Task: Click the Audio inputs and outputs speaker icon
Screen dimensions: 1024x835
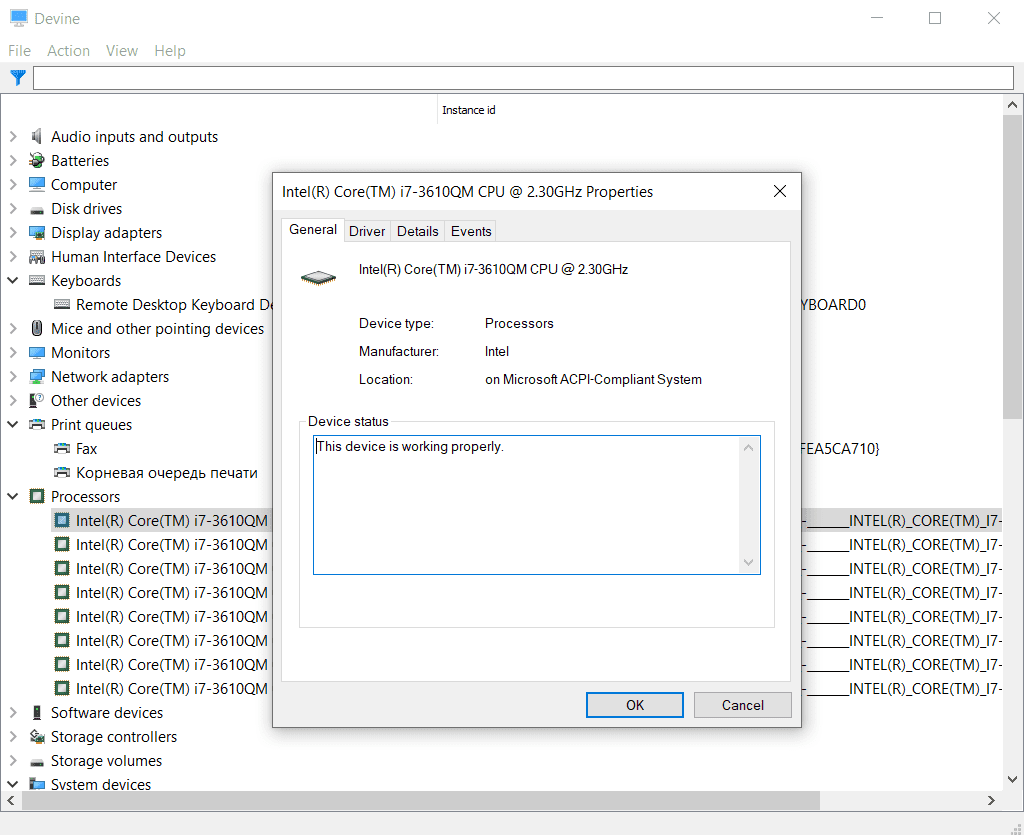Action: point(37,136)
